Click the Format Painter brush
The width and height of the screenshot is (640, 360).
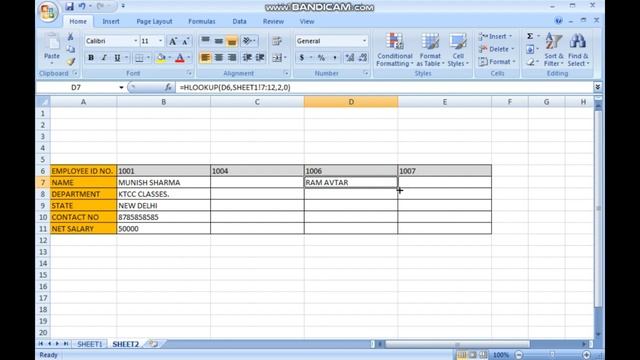click(x=71, y=62)
